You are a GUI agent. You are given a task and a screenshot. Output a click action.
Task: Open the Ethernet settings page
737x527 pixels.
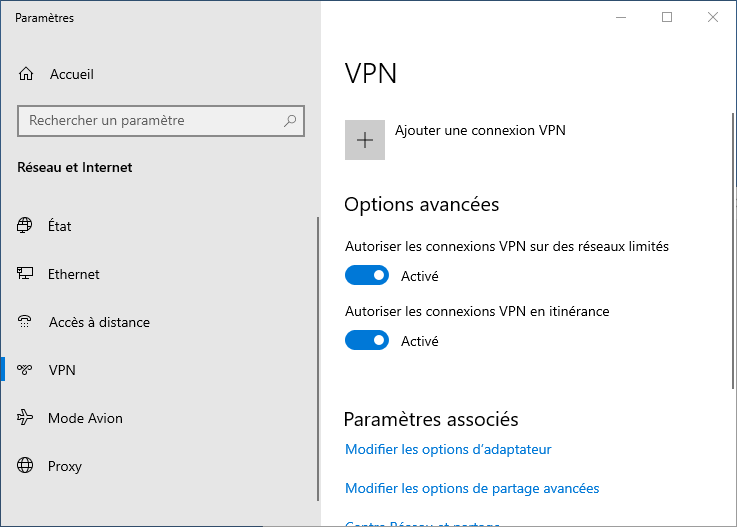(x=74, y=274)
